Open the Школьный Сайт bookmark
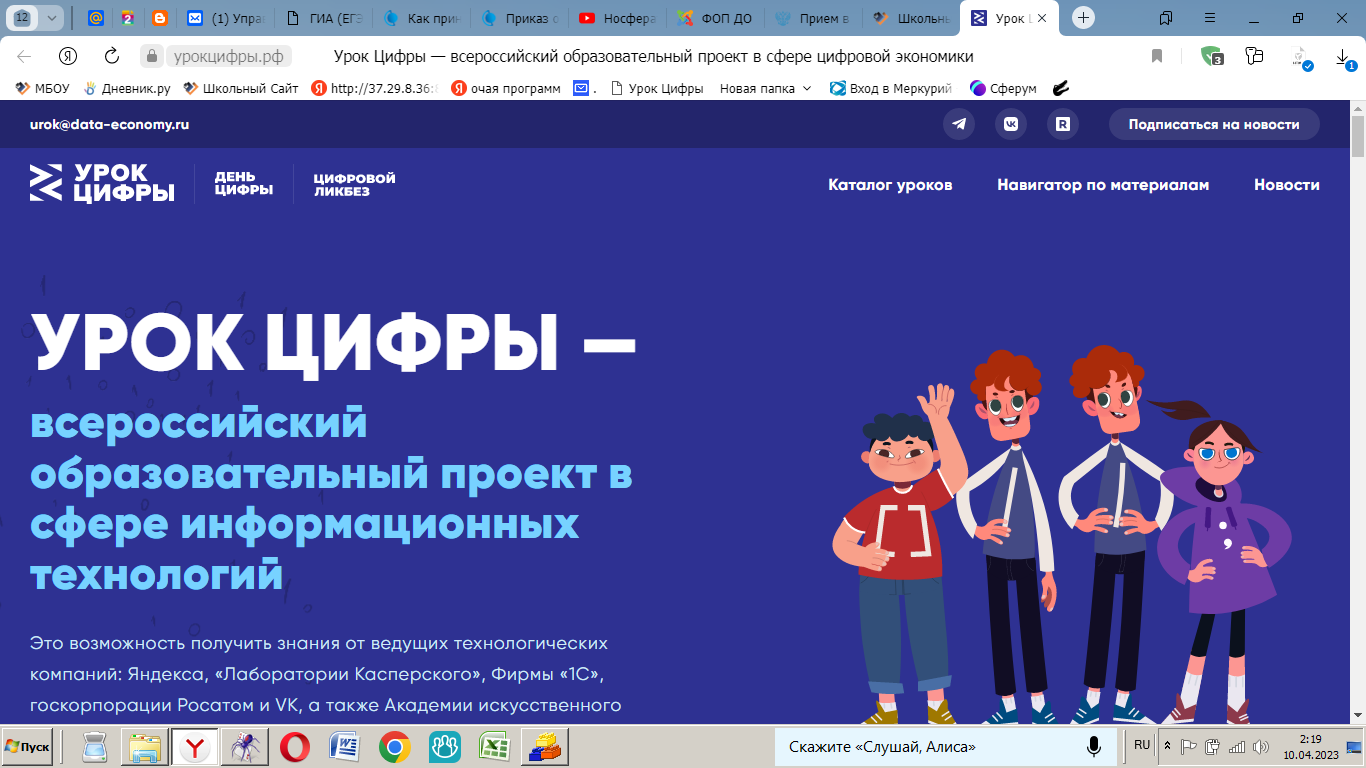This screenshot has height=768, width=1366. click(241, 88)
